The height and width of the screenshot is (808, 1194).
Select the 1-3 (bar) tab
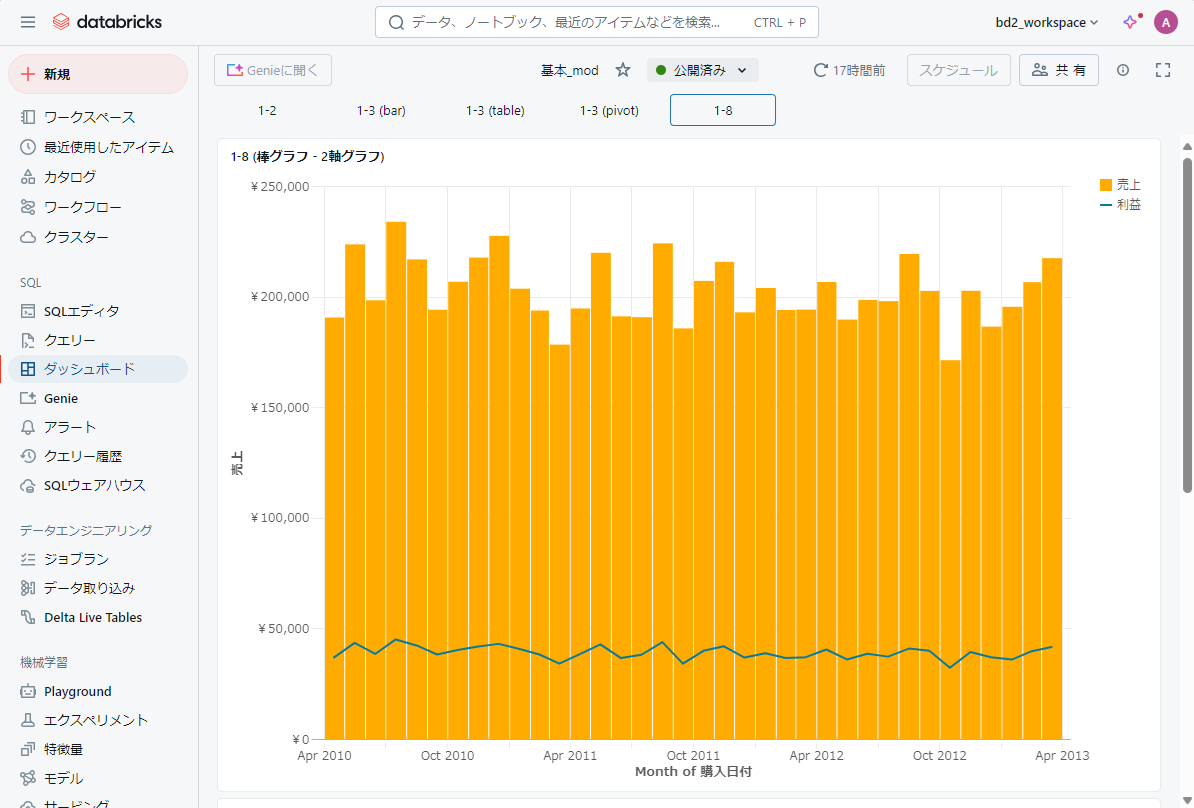point(381,110)
